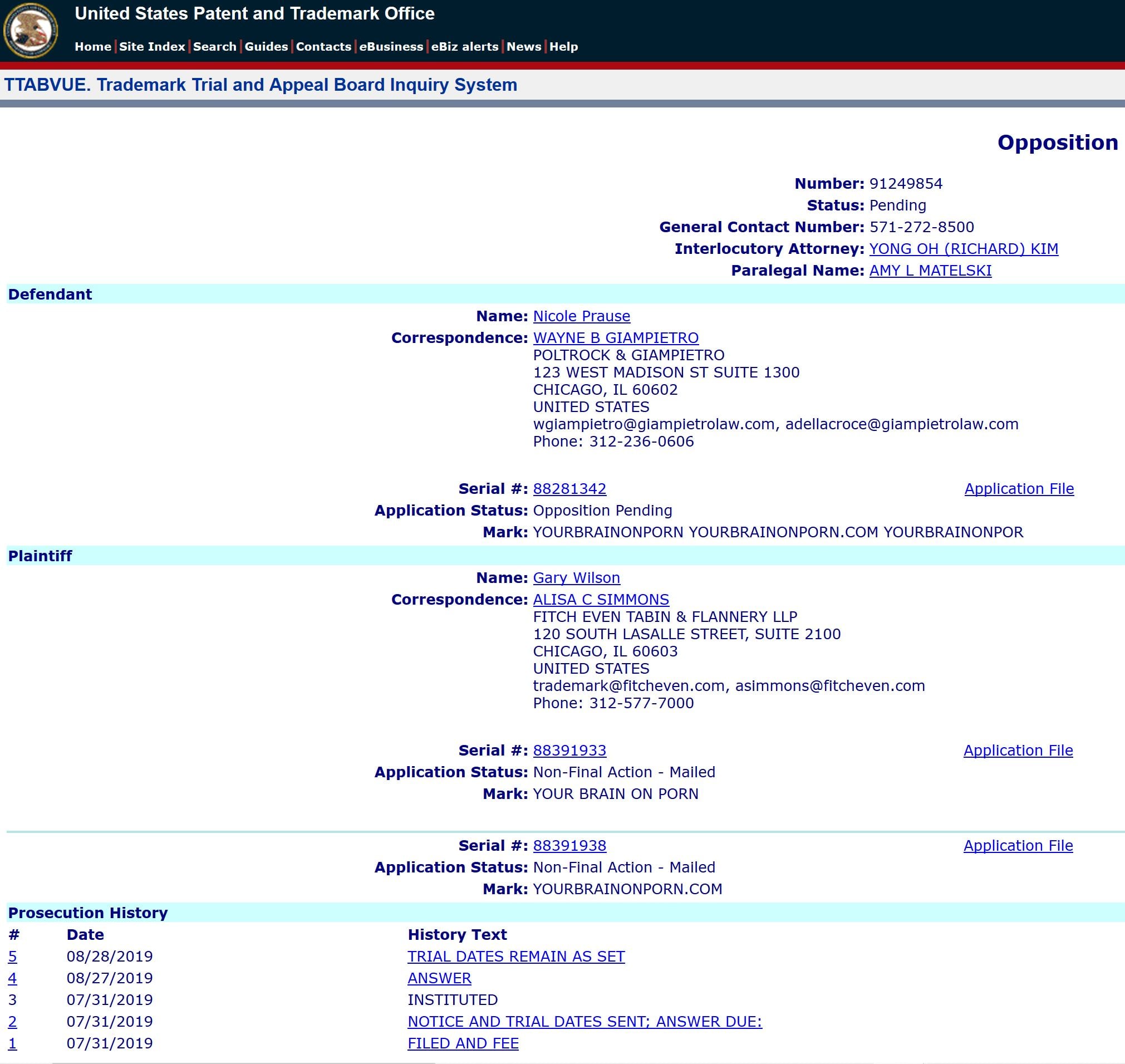Click paralegal Amy L Matelski link
Screen dimensions: 1125x1064
(x=930, y=270)
